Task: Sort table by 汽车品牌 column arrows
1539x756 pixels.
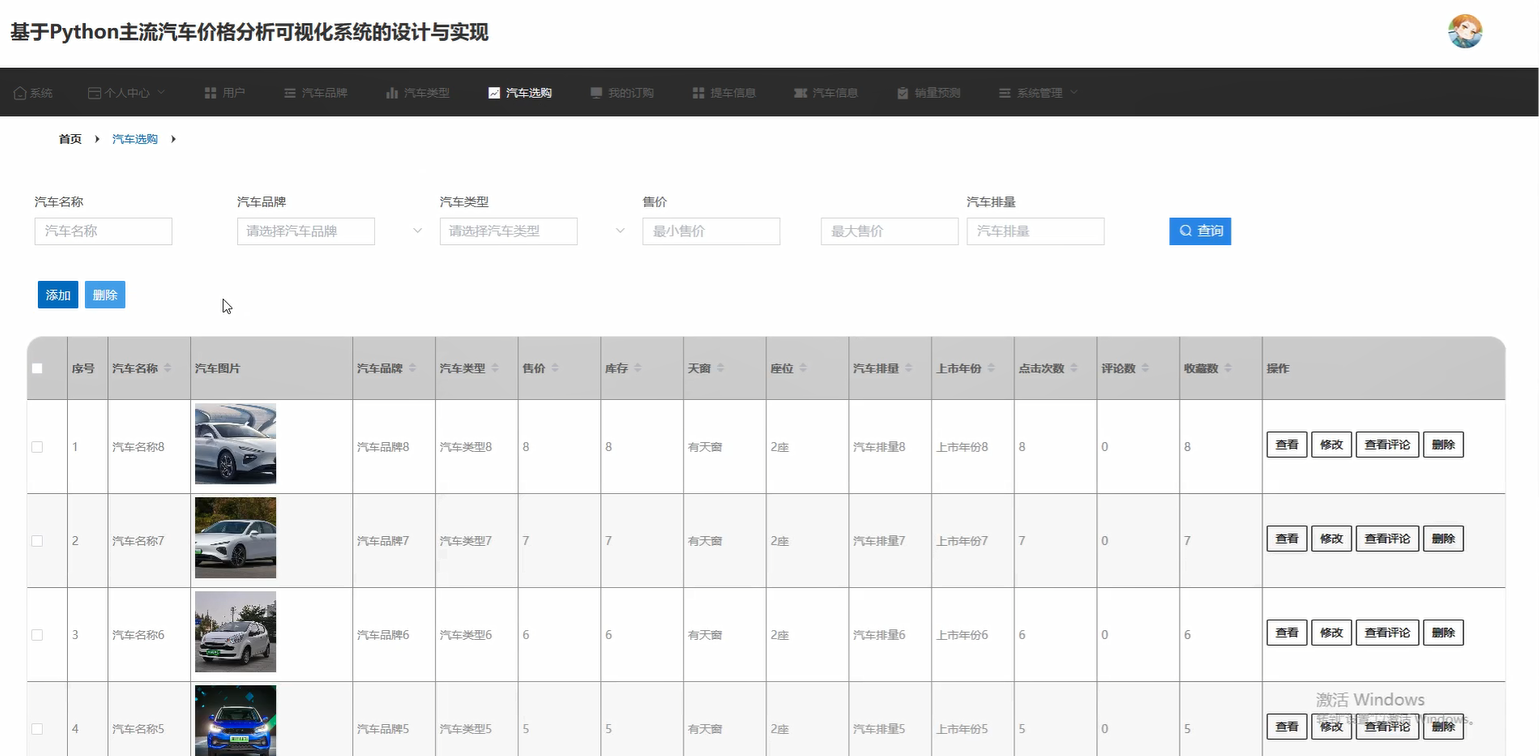Action: click(x=413, y=368)
